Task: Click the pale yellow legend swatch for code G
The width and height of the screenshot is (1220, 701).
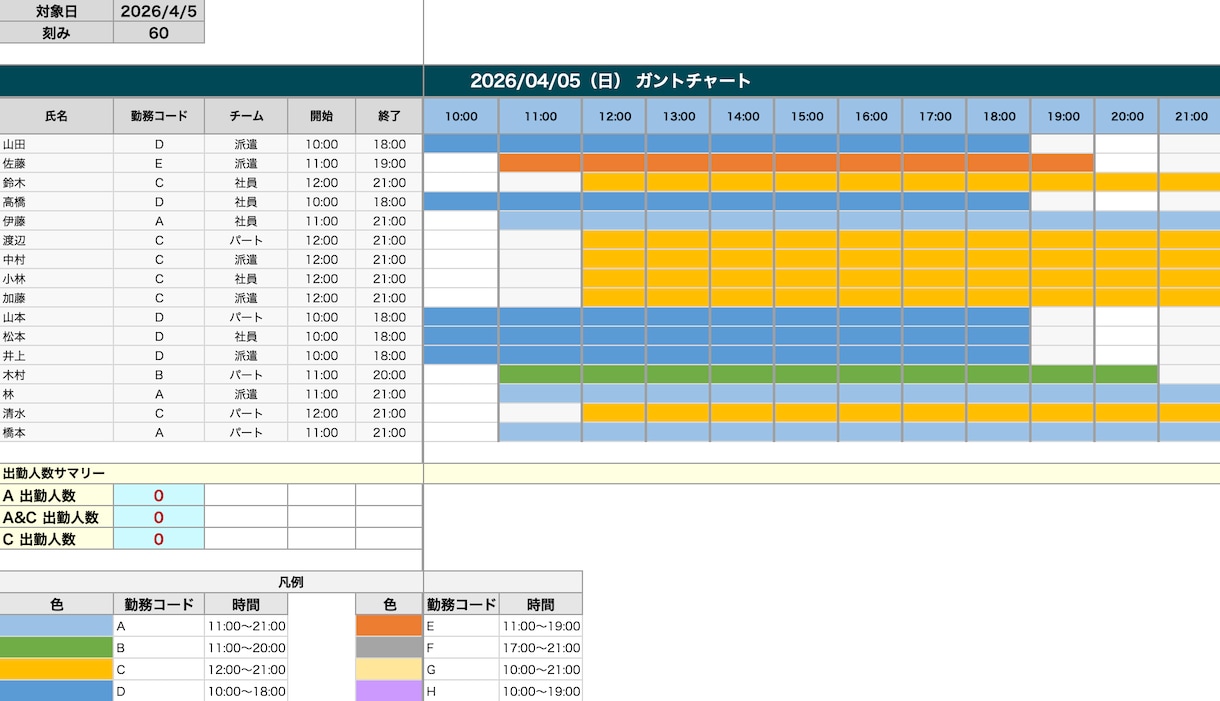Action: [390, 670]
